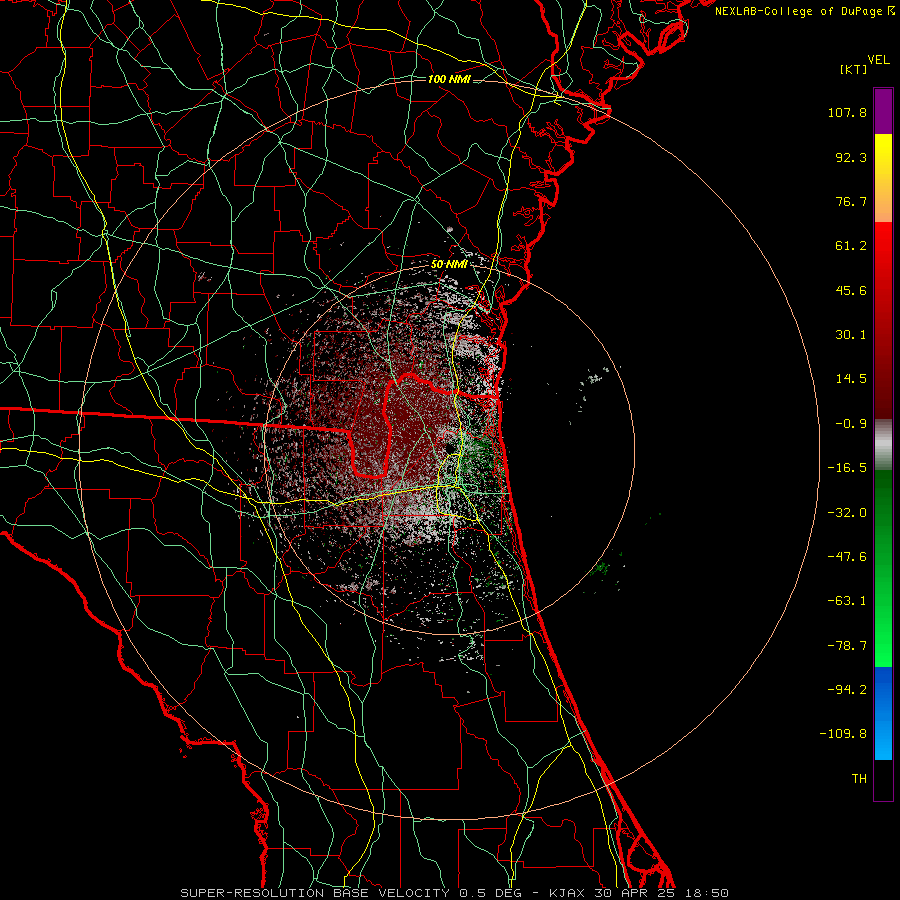
Task: Click the bright green color bar segment
Action: click(x=883, y=568)
